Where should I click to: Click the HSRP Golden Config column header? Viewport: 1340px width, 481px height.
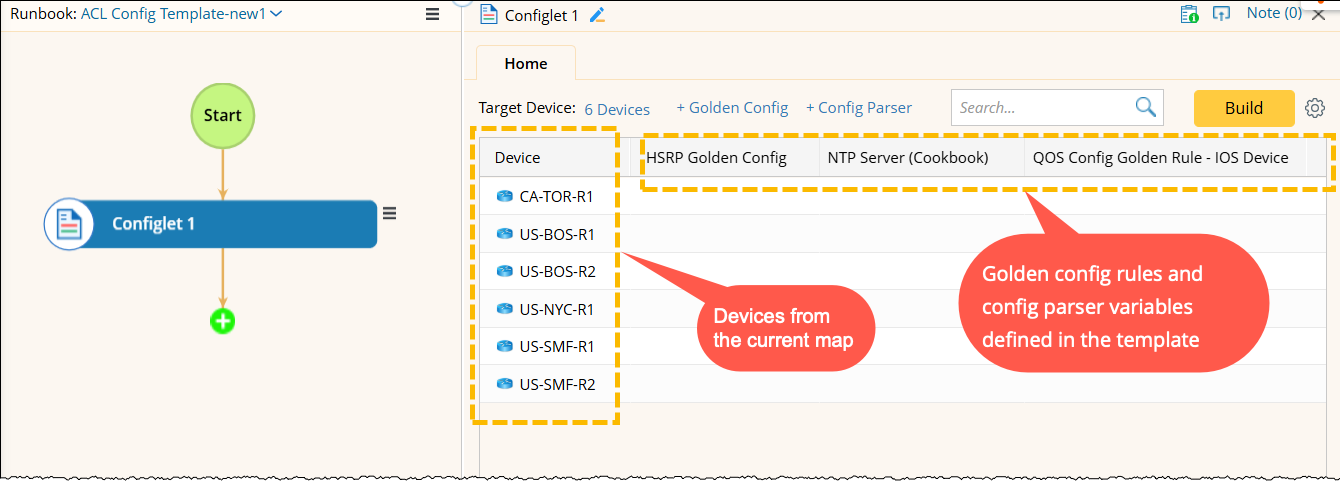tap(717, 157)
